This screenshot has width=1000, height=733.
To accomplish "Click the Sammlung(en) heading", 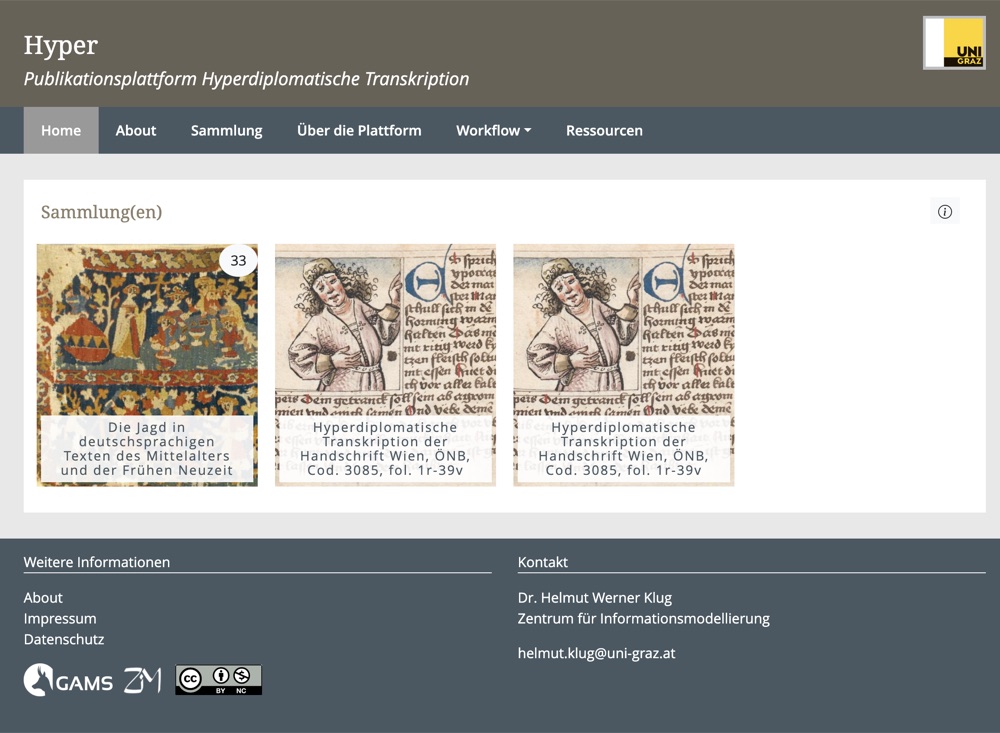I will [101, 212].
